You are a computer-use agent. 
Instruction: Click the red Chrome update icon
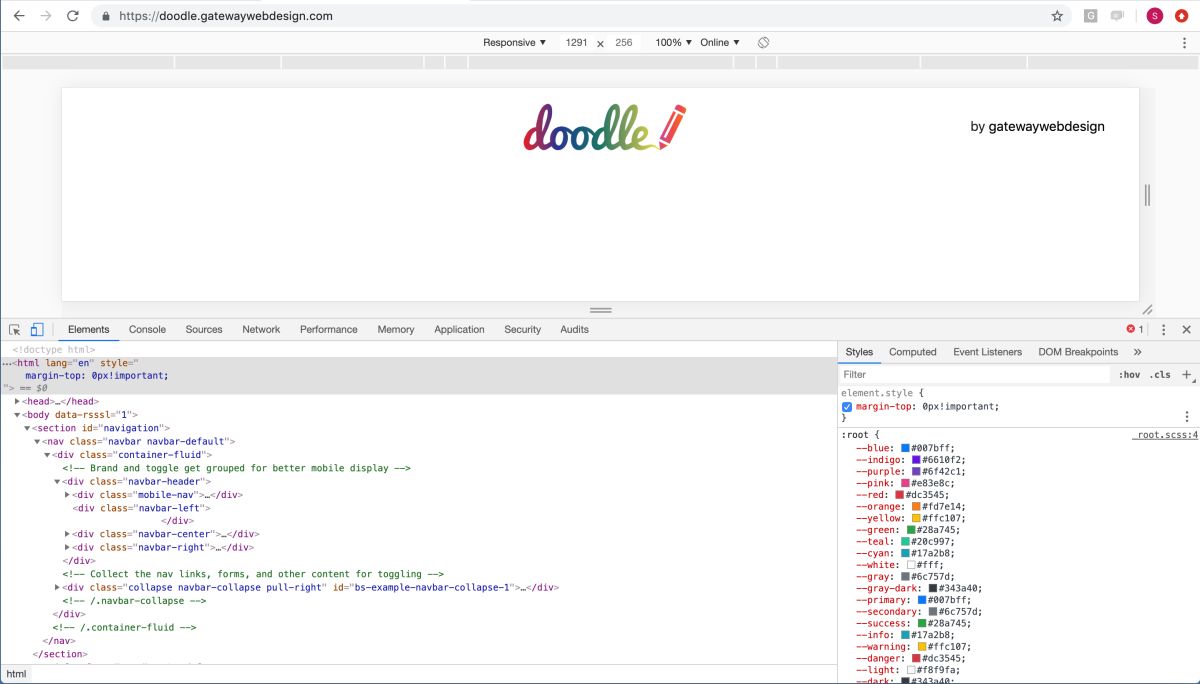tap(1181, 16)
